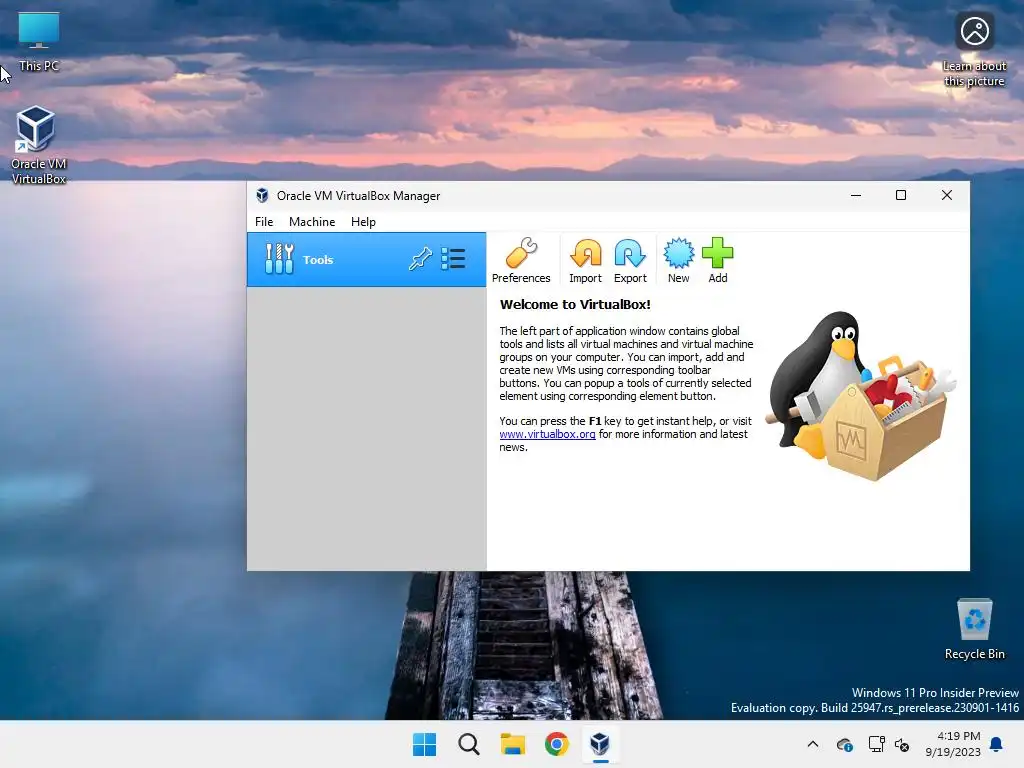Screen dimensions: 1024x768
Task: Click the Oracle VM VirtualBox Manager title
Action: point(359,196)
